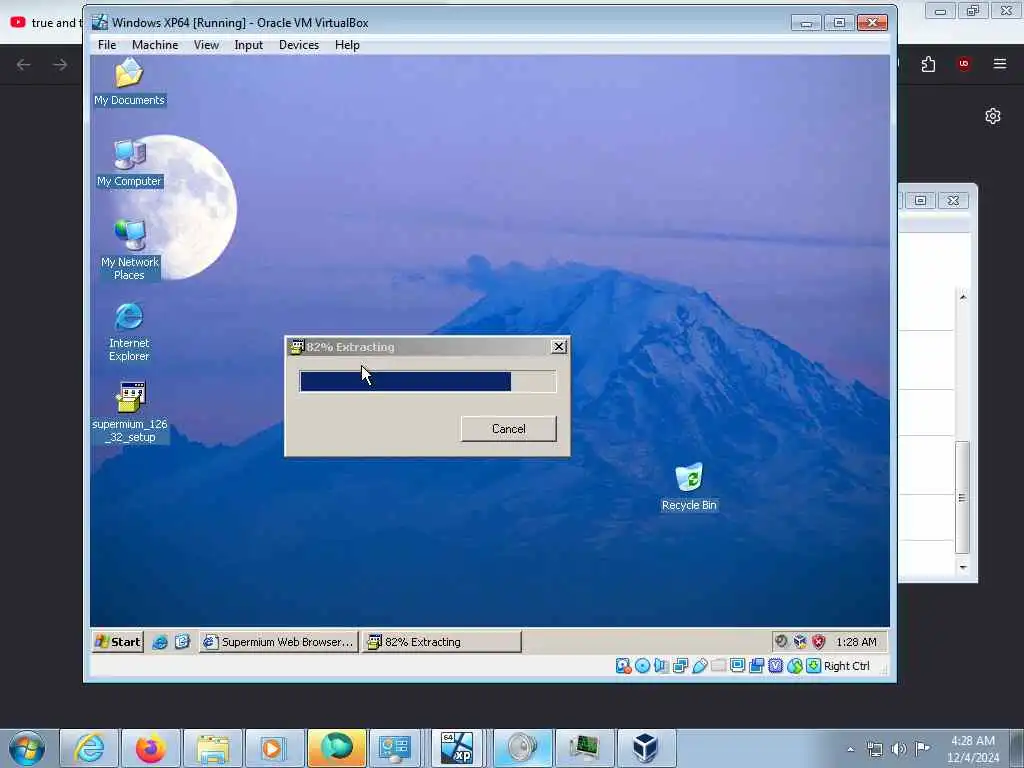This screenshot has width=1024, height=768.
Task: Select the Recycle Bin icon
Action: 689,487
